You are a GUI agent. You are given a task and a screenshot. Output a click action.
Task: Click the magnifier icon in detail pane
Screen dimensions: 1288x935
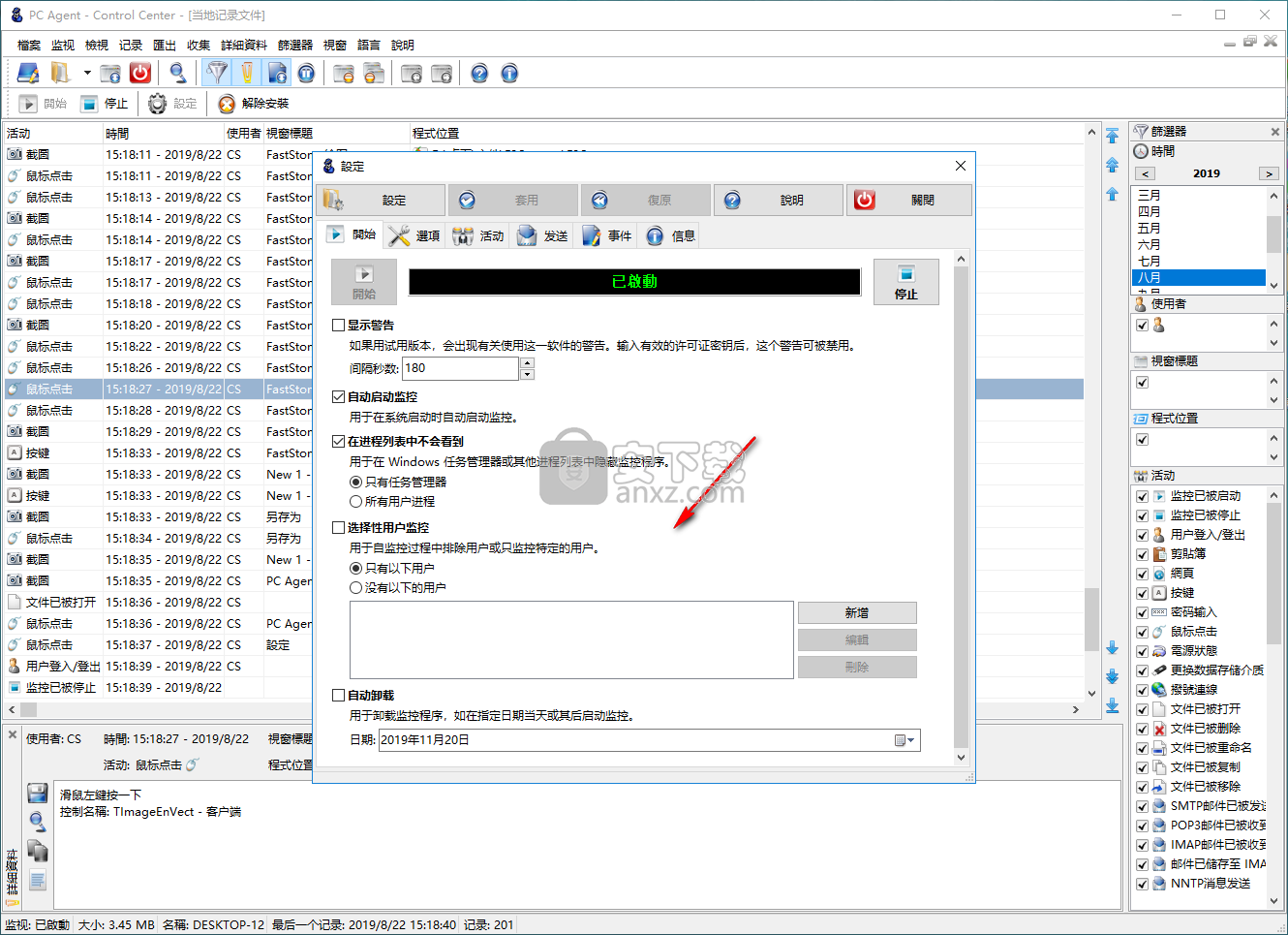38,823
